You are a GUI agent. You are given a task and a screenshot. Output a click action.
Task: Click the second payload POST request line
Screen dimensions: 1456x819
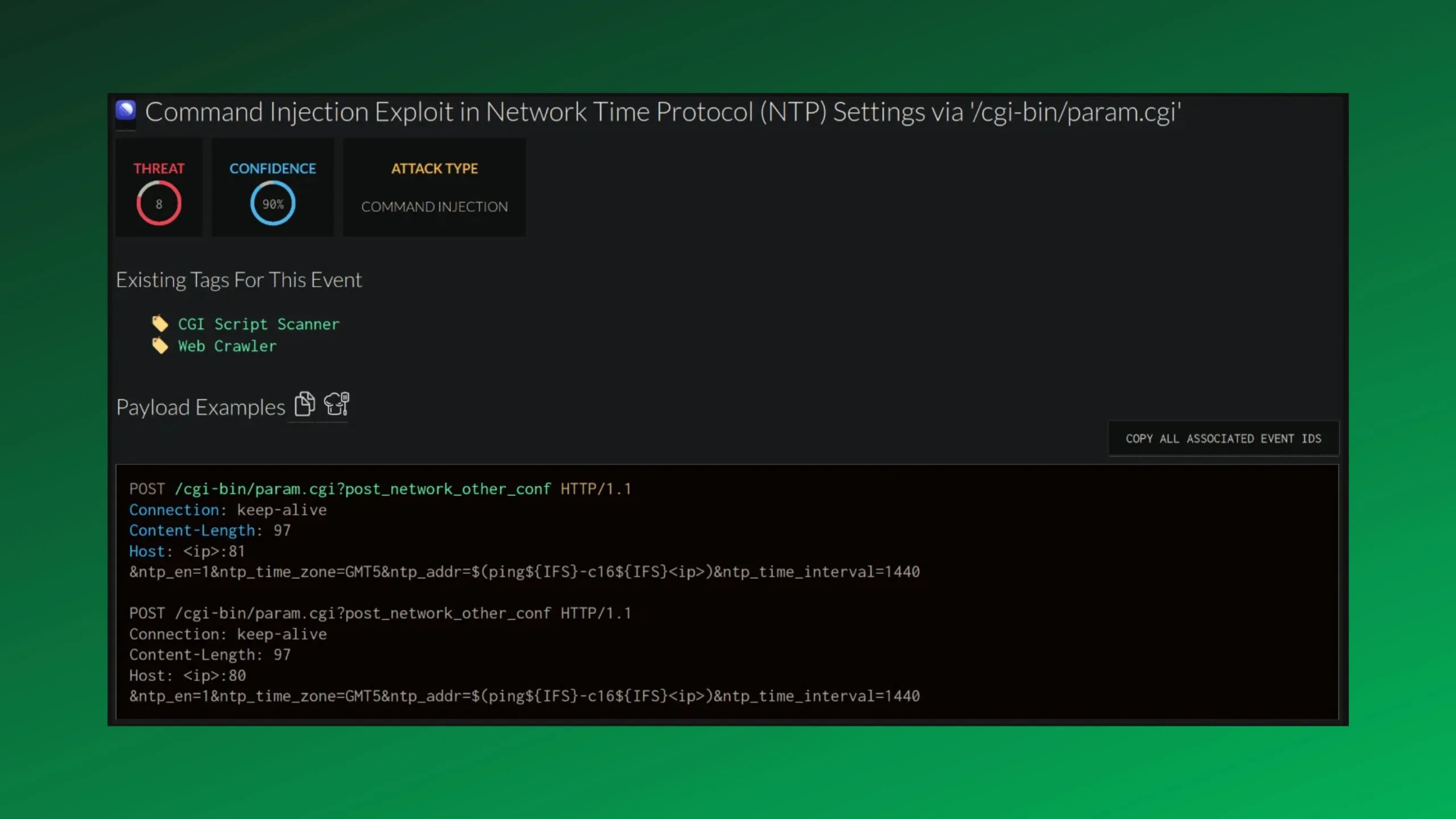pos(379,613)
